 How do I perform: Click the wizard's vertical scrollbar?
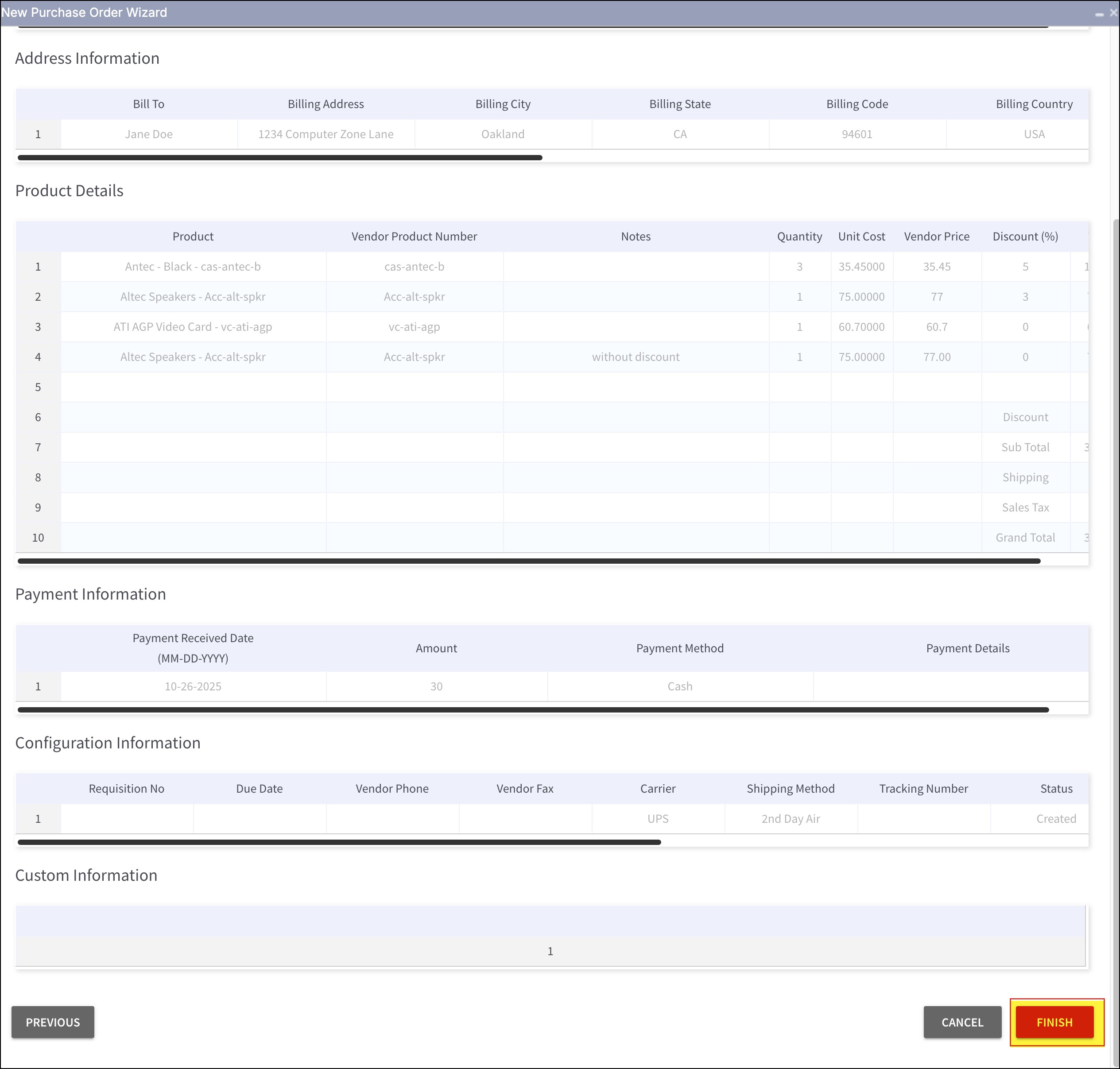(x=1116, y=627)
